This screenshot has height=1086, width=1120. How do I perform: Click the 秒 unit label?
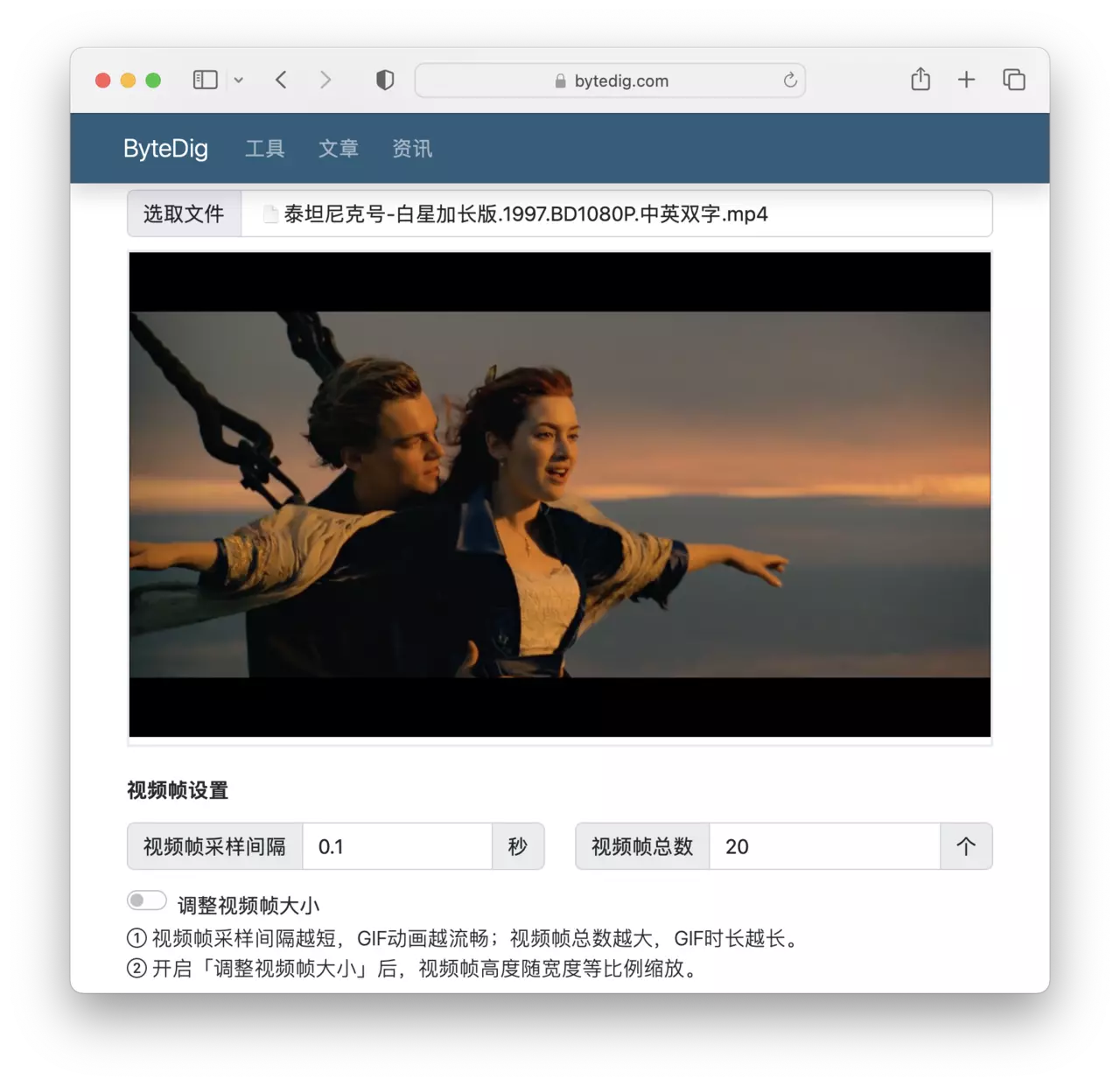pos(518,846)
